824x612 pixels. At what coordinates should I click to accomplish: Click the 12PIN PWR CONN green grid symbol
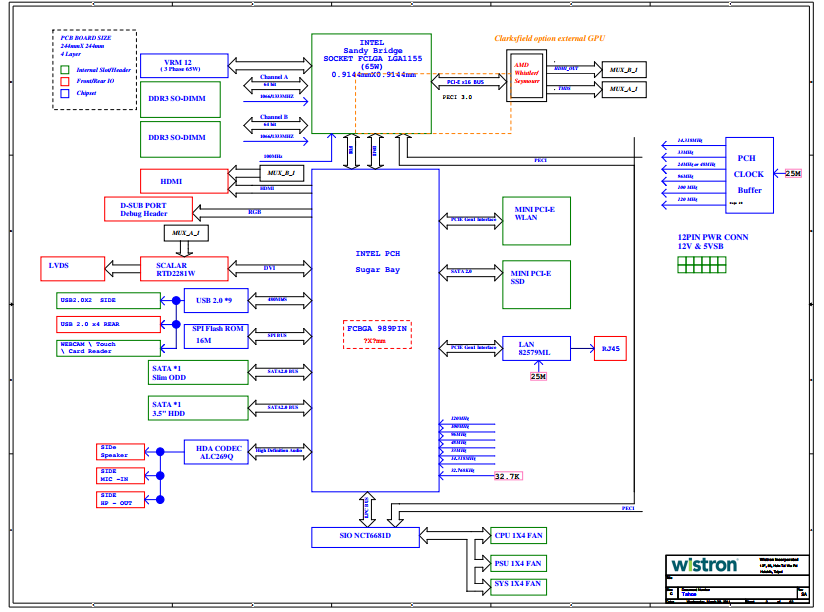pos(701,264)
